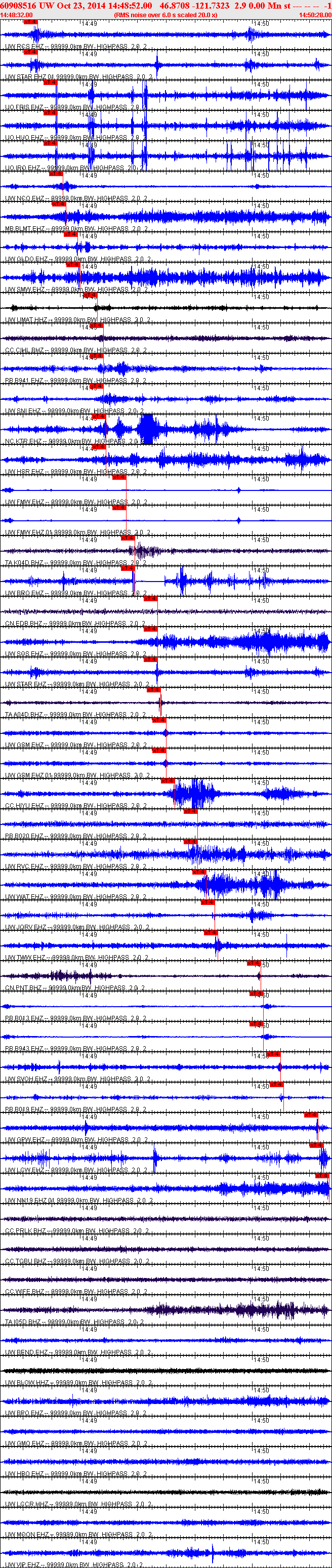332x1568 pixels.
Task: Click red pick marker on UW NN19 EHZ 01 trace
Action: pos(322,1176)
